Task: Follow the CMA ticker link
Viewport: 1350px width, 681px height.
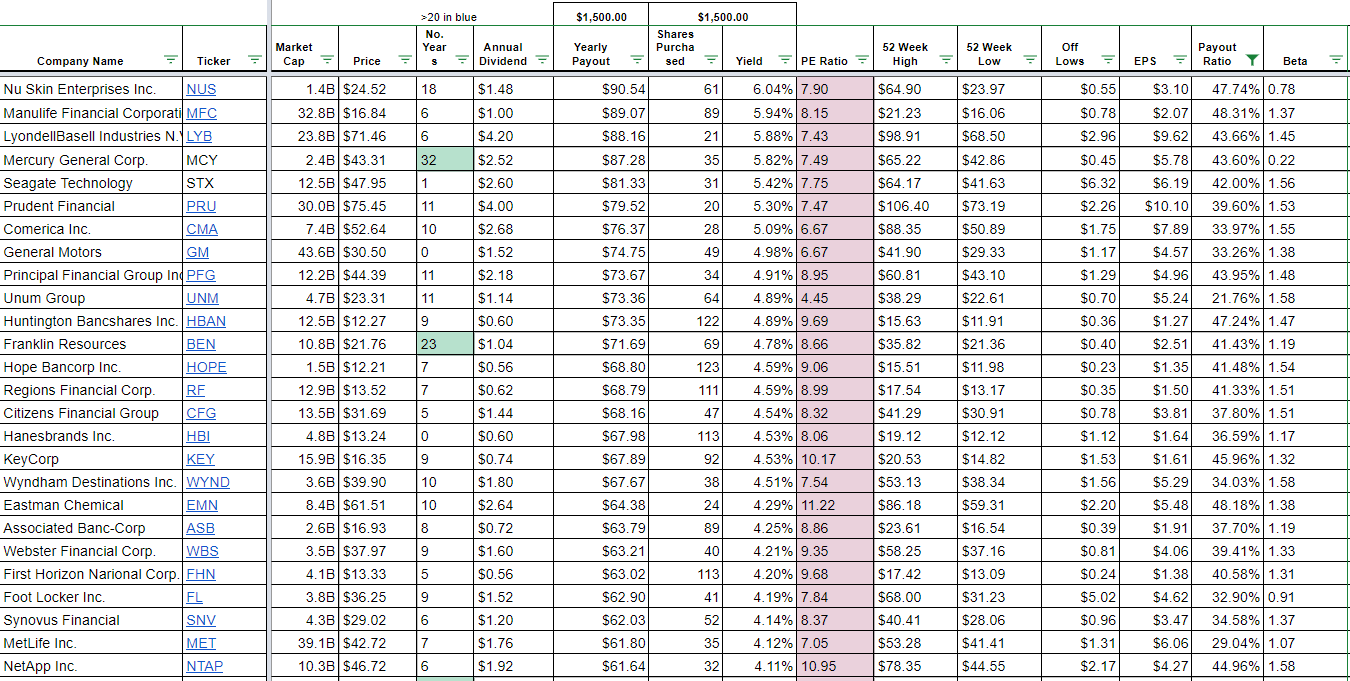Action: click(202, 229)
